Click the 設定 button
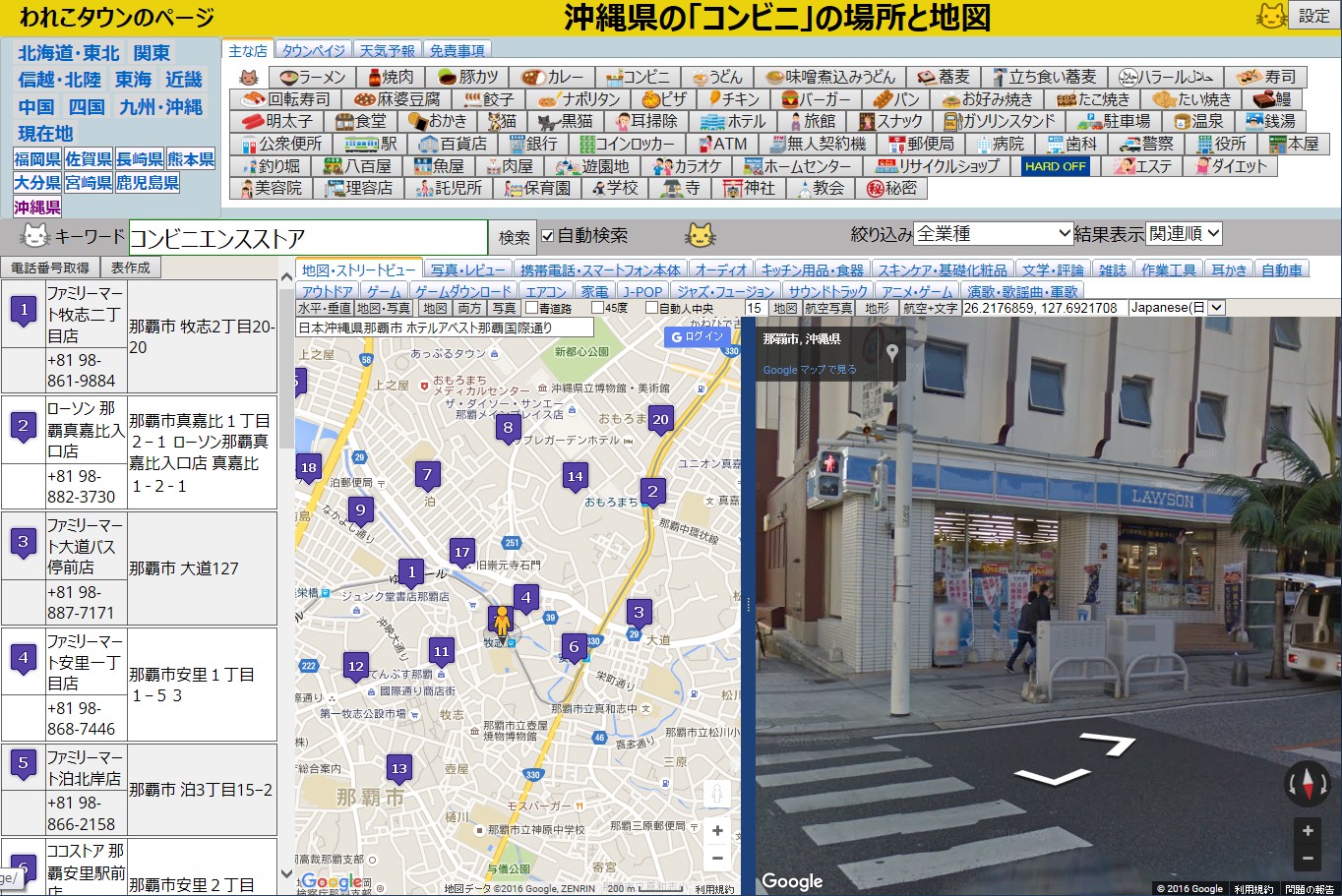This screenshot has width=1342, height=896. tap(1313, 16)
